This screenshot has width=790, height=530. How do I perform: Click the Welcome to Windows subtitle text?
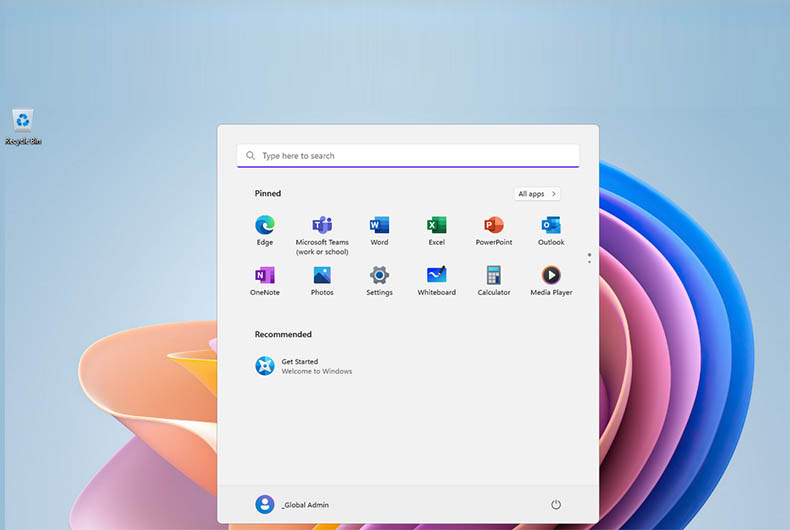(316, 371)
